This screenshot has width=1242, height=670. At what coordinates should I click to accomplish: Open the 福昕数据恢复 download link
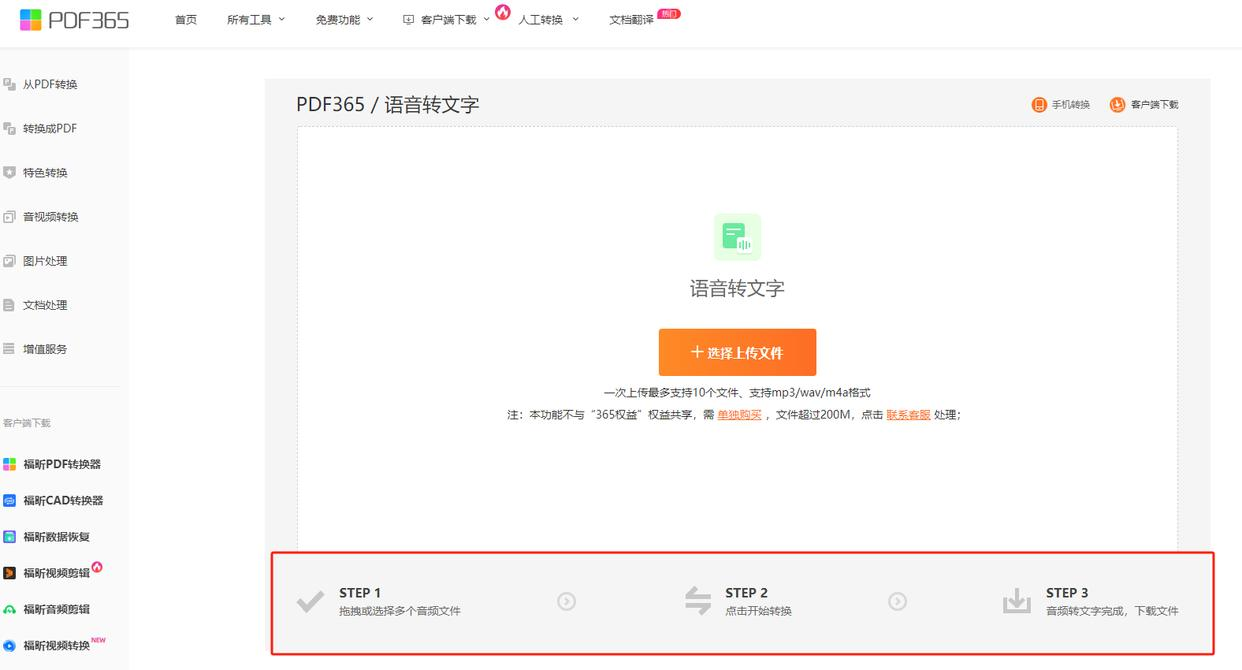56,537
